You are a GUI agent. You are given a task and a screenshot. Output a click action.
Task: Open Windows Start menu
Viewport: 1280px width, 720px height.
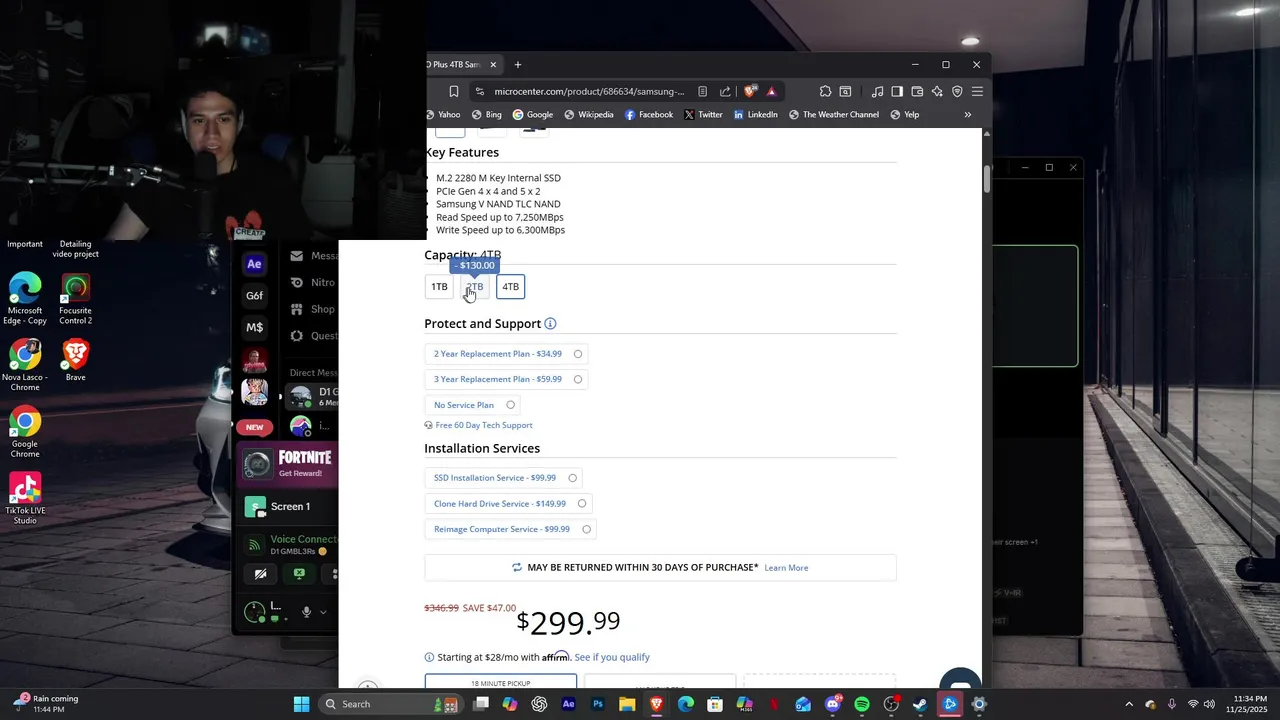pos(301,704)
